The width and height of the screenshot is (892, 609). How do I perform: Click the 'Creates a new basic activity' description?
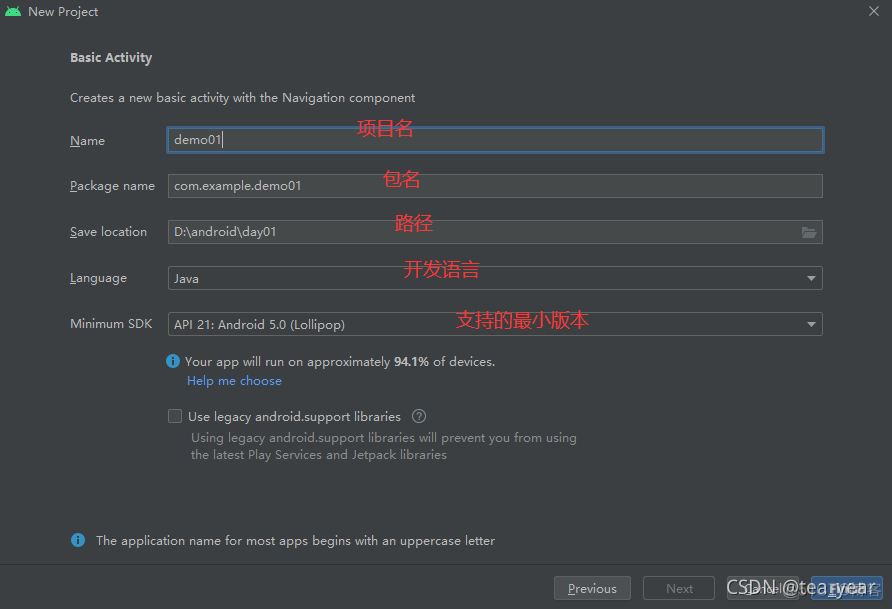[242, 98]
